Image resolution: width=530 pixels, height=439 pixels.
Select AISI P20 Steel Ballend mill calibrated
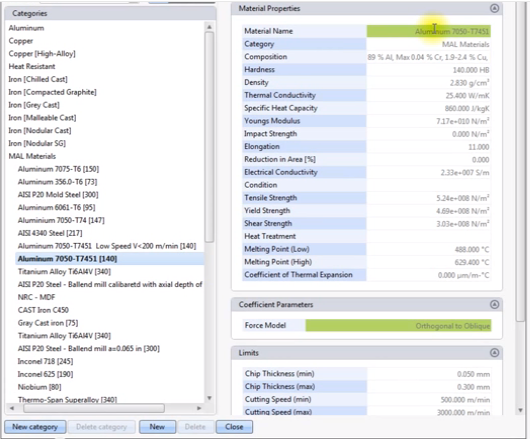click(x=110, y=285)
